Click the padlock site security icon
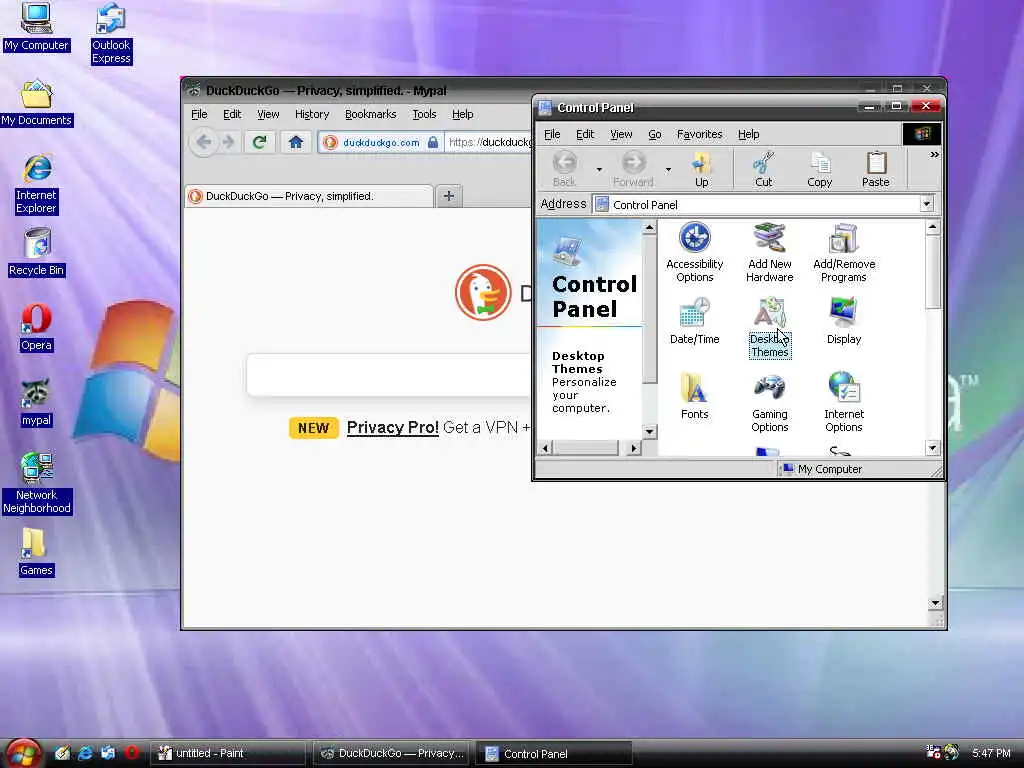 (432, 142)
